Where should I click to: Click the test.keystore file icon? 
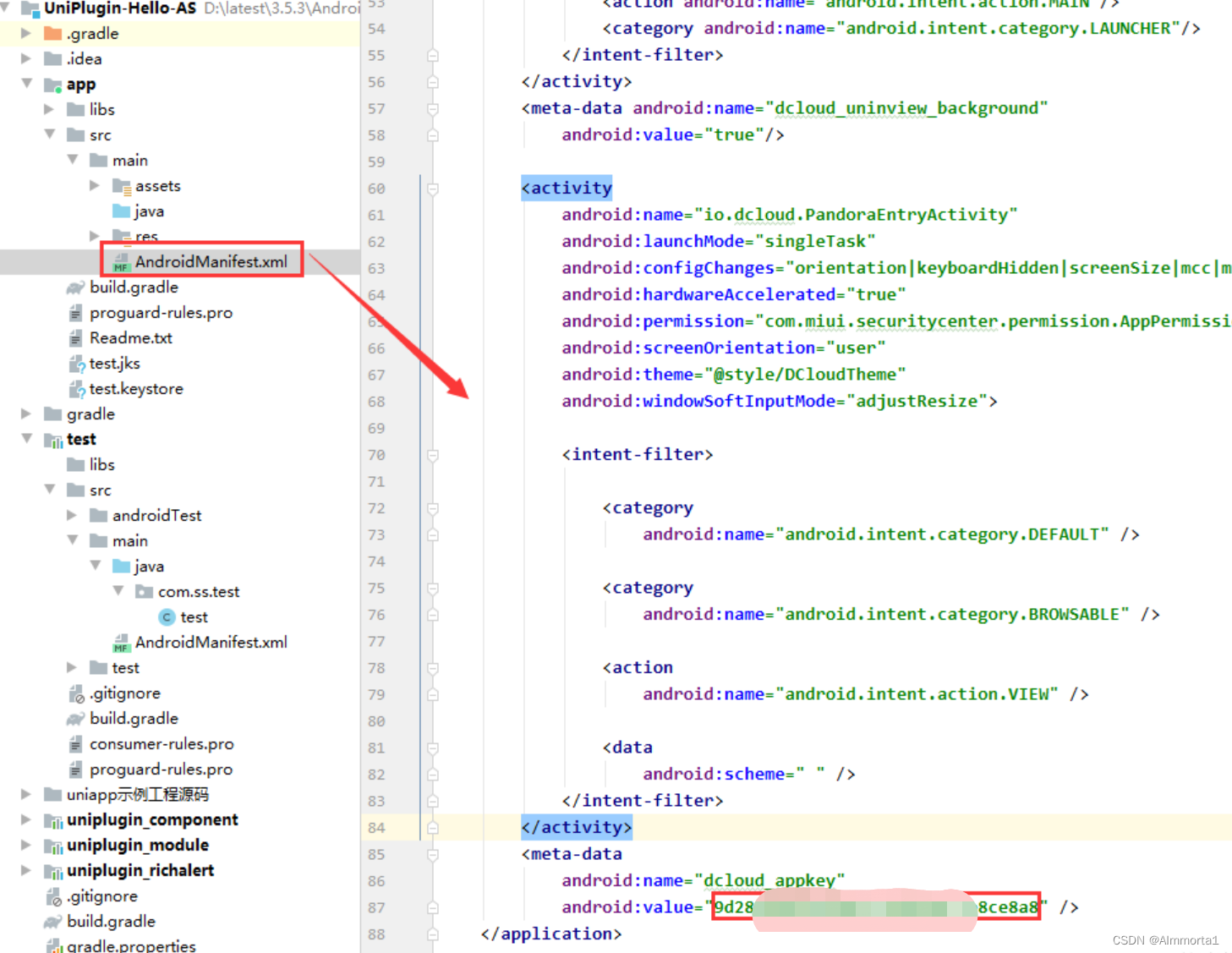pyautogui.click(x=77, y=389)
